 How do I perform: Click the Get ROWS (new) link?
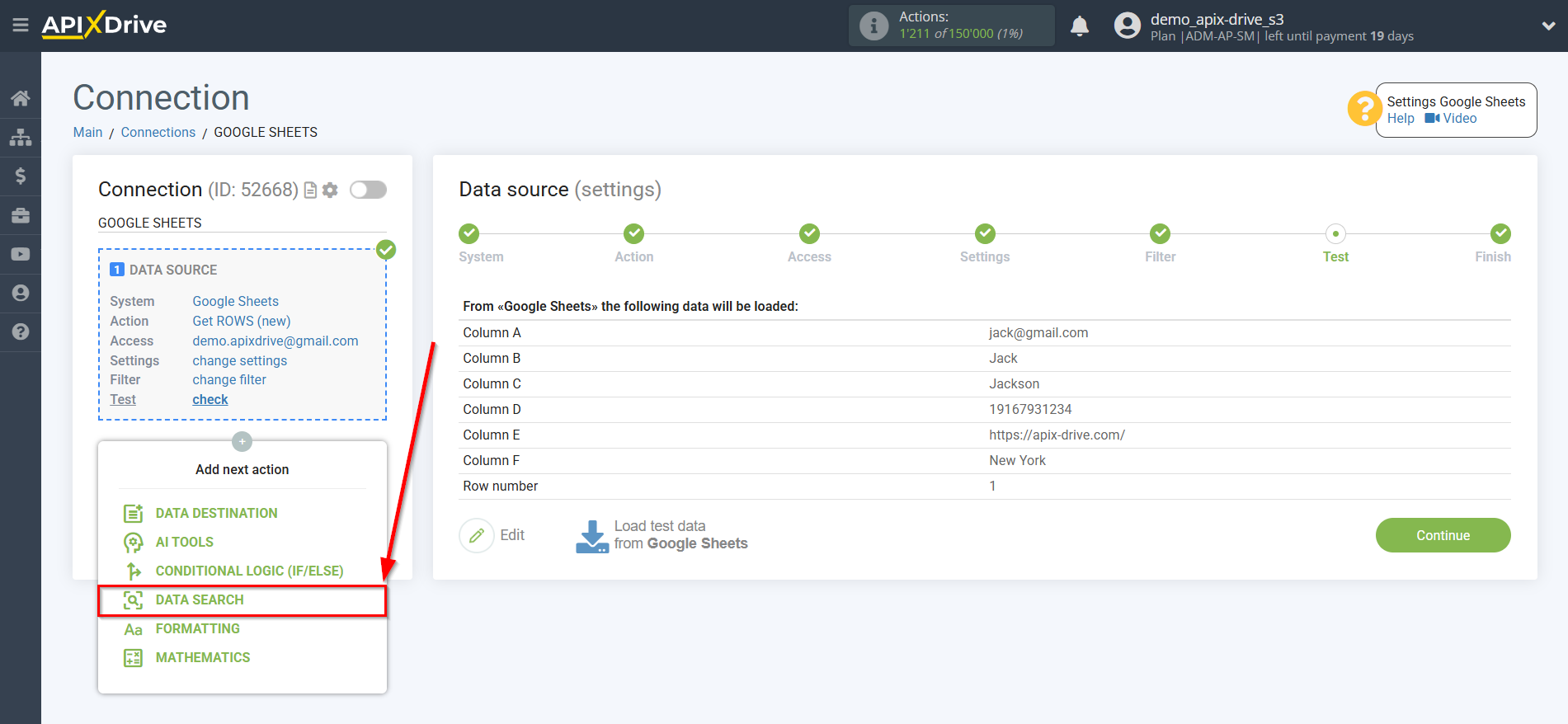[x=242, y=321]
